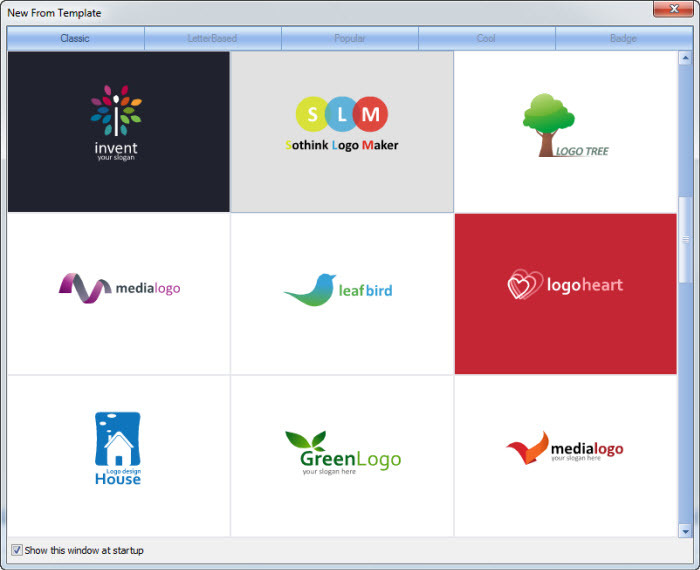Pick the red logoheart template

pos(566,294)
